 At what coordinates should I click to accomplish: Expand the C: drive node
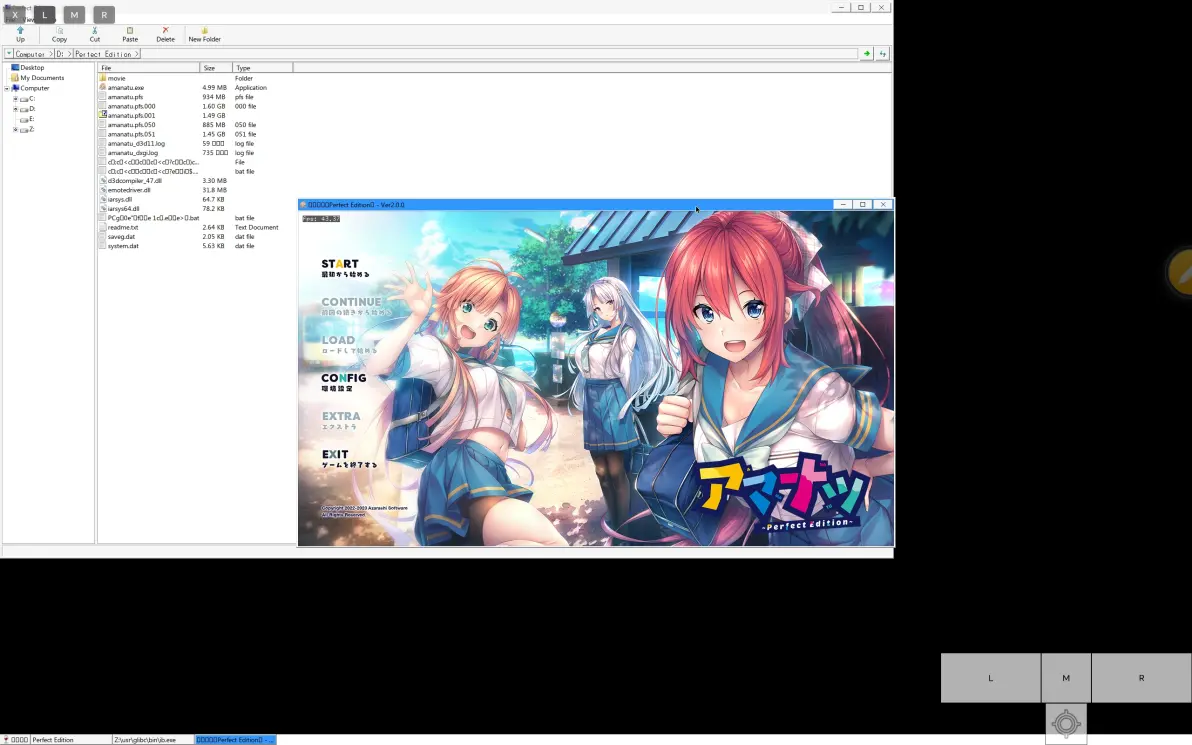click(15, 99)
